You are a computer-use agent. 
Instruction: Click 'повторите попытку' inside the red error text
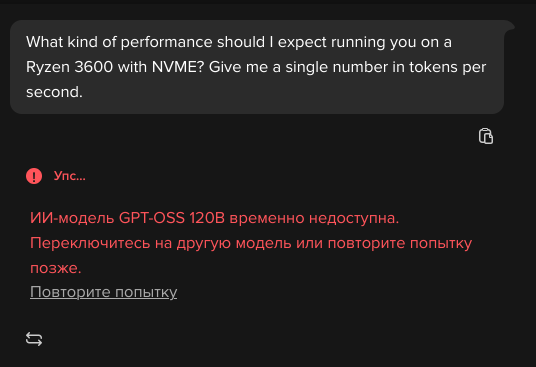point(400,243)
